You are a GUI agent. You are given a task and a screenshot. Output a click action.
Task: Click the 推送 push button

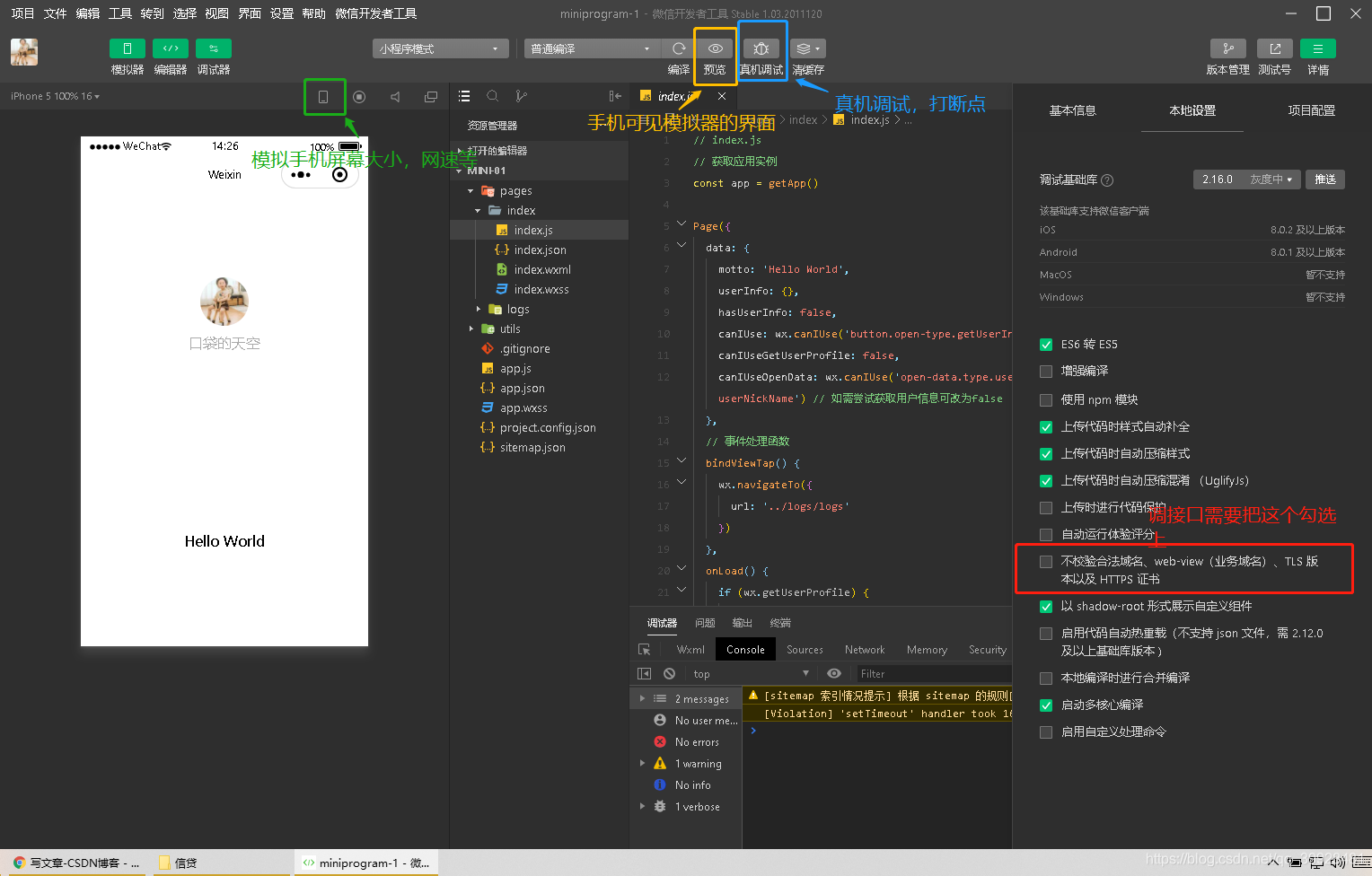[1325, 180]
